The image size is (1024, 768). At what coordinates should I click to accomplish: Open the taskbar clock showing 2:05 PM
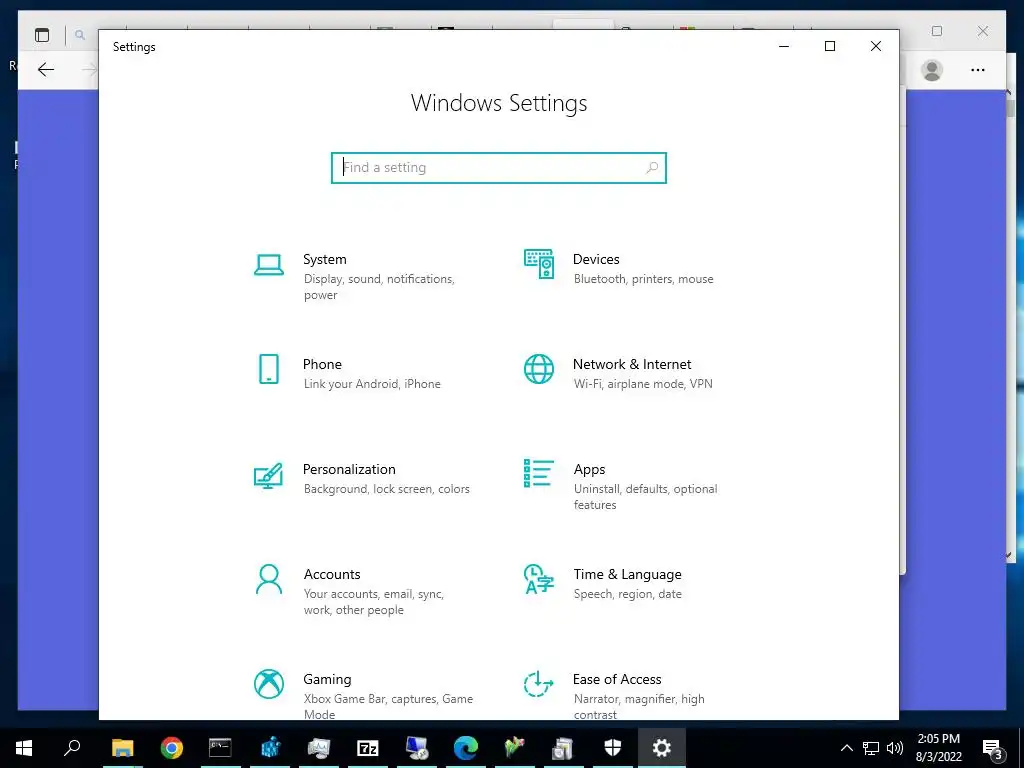tap(938, 748)
